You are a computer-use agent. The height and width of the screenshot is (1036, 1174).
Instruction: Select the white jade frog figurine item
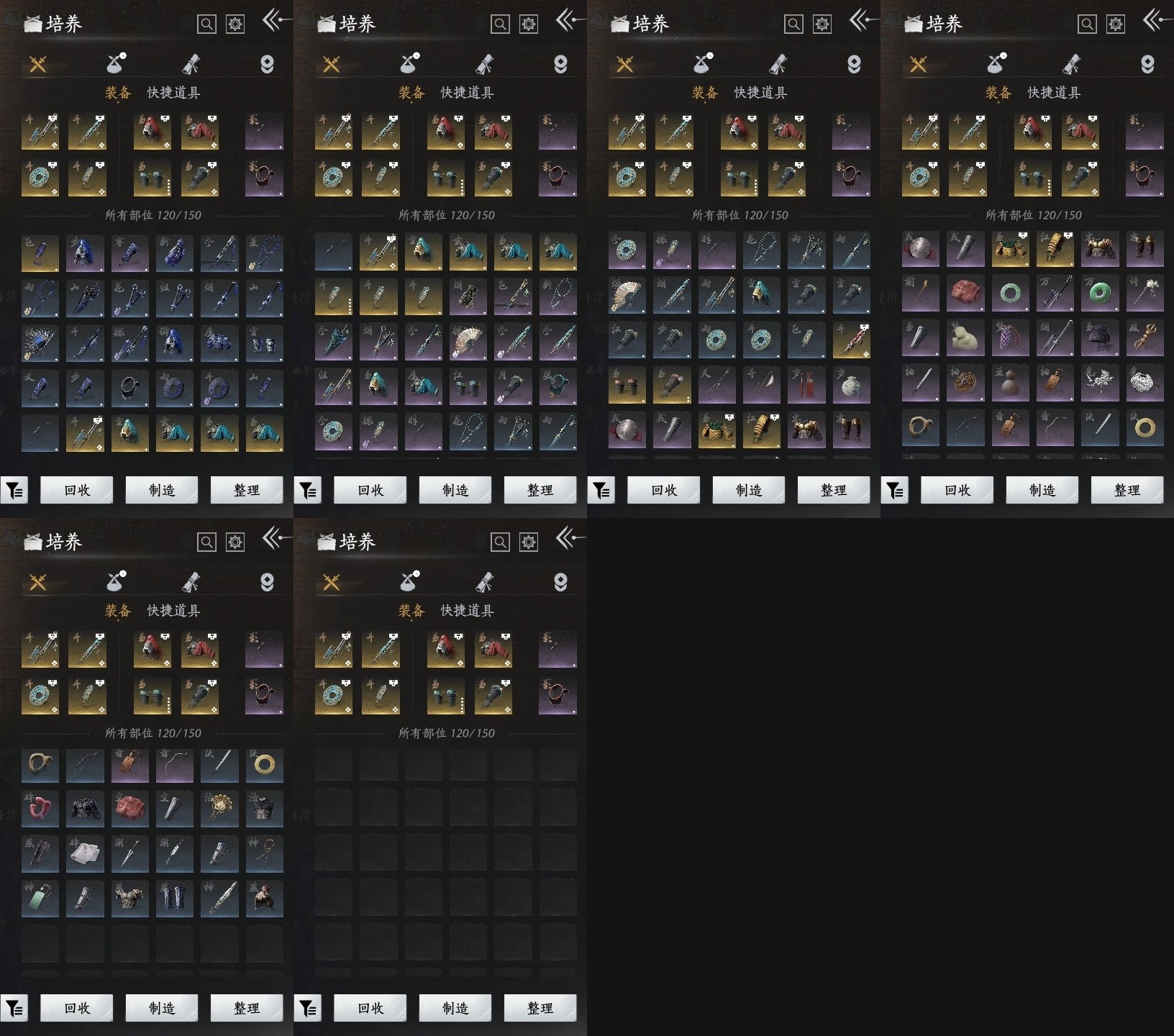[x=965, y=338]
